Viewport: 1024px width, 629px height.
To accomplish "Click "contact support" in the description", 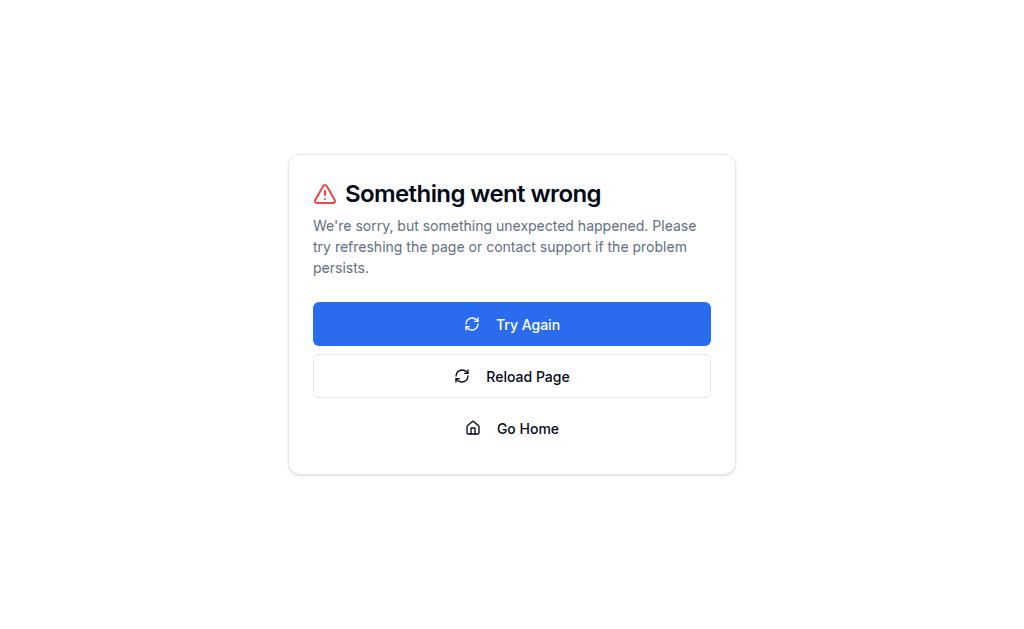I will [x=538, y=247].
